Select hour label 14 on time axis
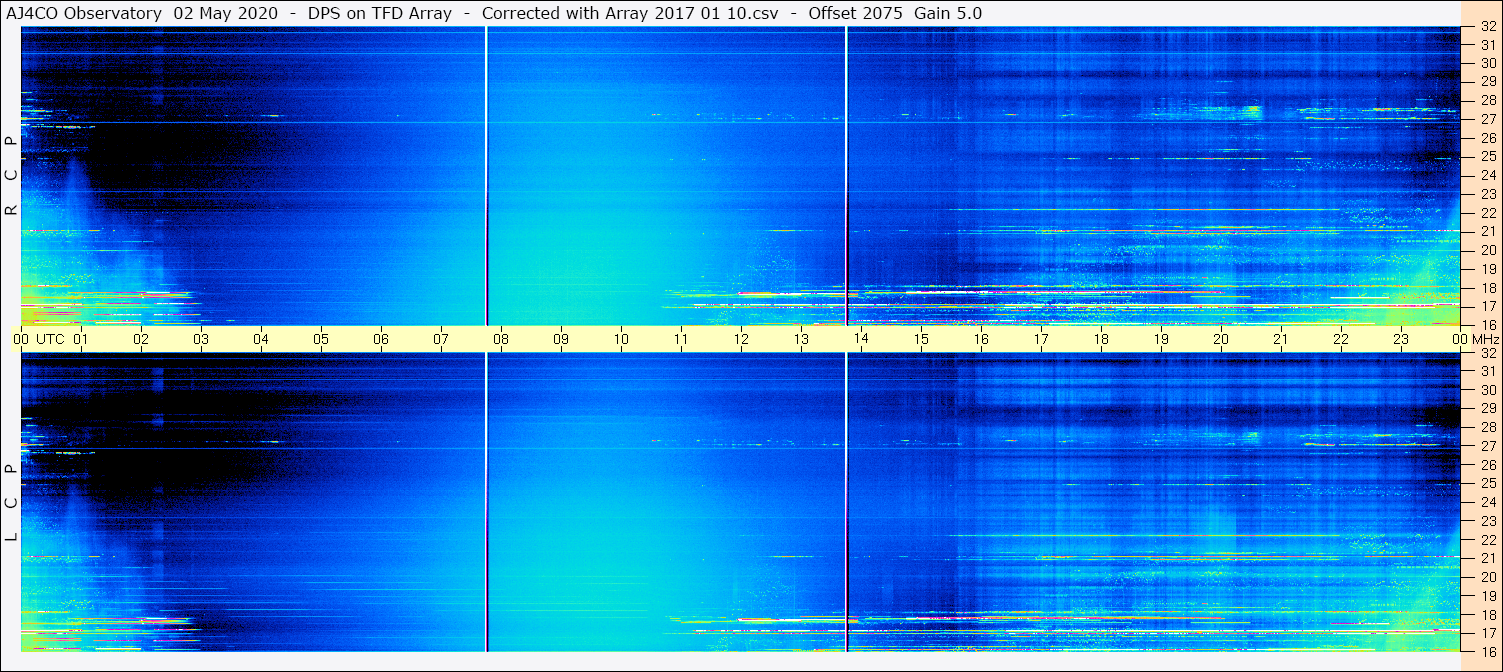The height and width of the screenshot is (672, 1503). (x=861, y=339)
